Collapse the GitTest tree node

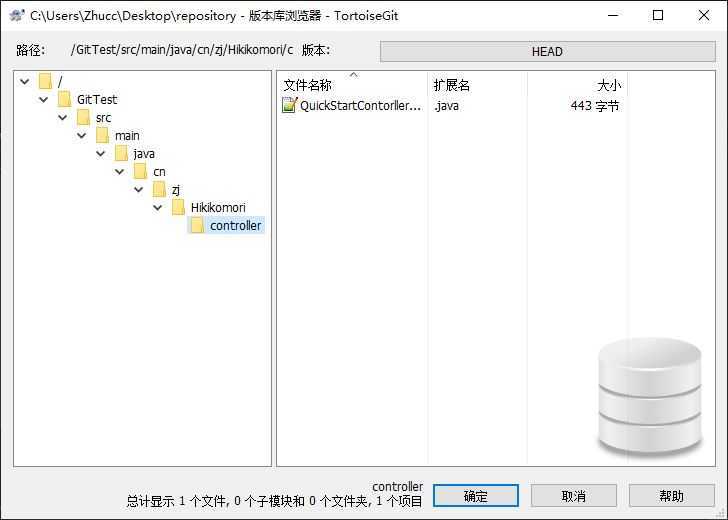click(44, 99)
